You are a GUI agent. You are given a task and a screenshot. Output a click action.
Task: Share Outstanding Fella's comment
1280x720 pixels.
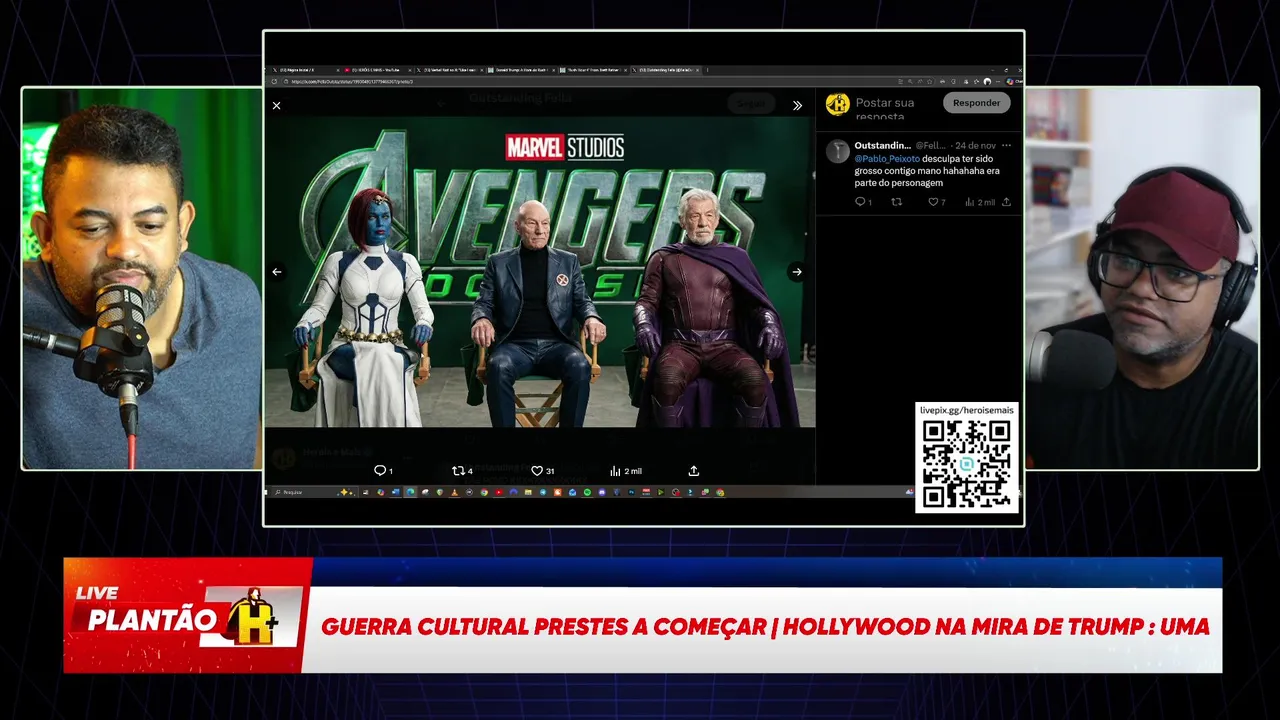point(1006,202)
